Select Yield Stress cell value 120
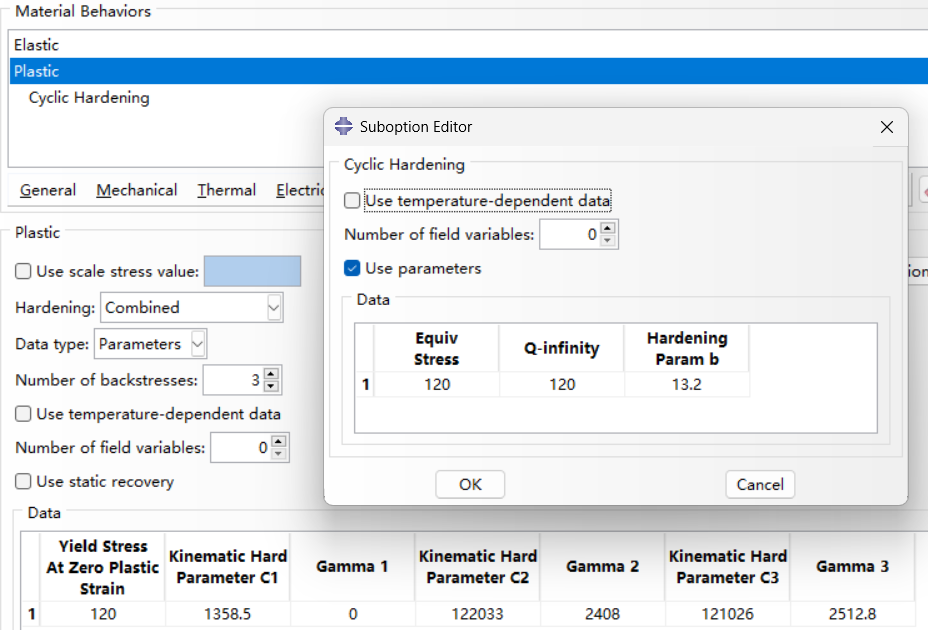 102,614
